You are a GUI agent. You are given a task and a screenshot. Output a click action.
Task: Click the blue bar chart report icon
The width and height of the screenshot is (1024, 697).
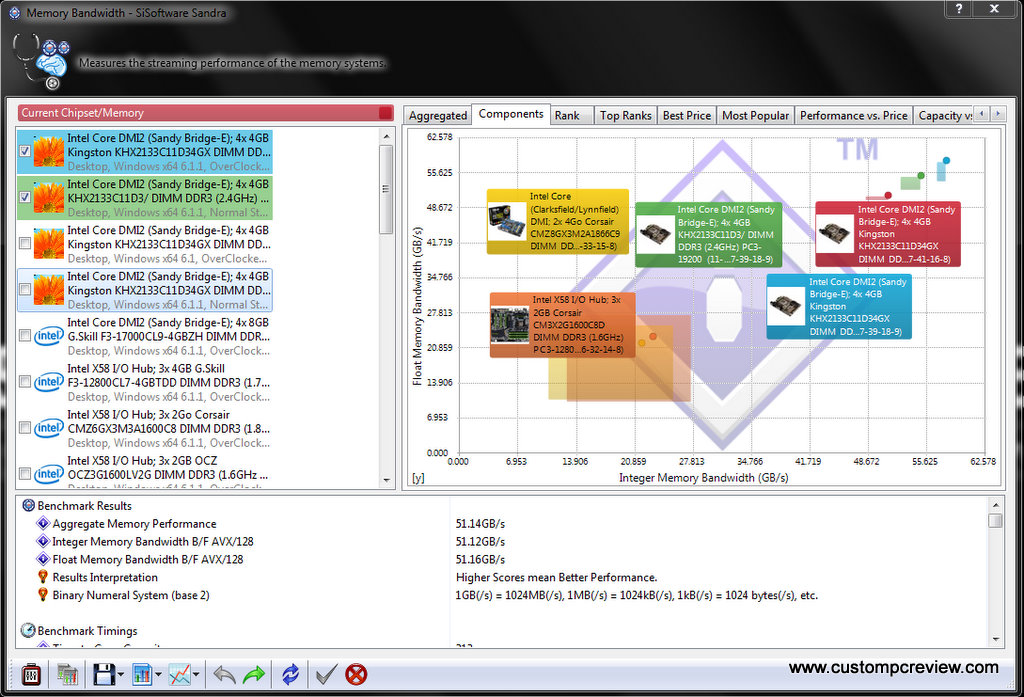point(142,674)
